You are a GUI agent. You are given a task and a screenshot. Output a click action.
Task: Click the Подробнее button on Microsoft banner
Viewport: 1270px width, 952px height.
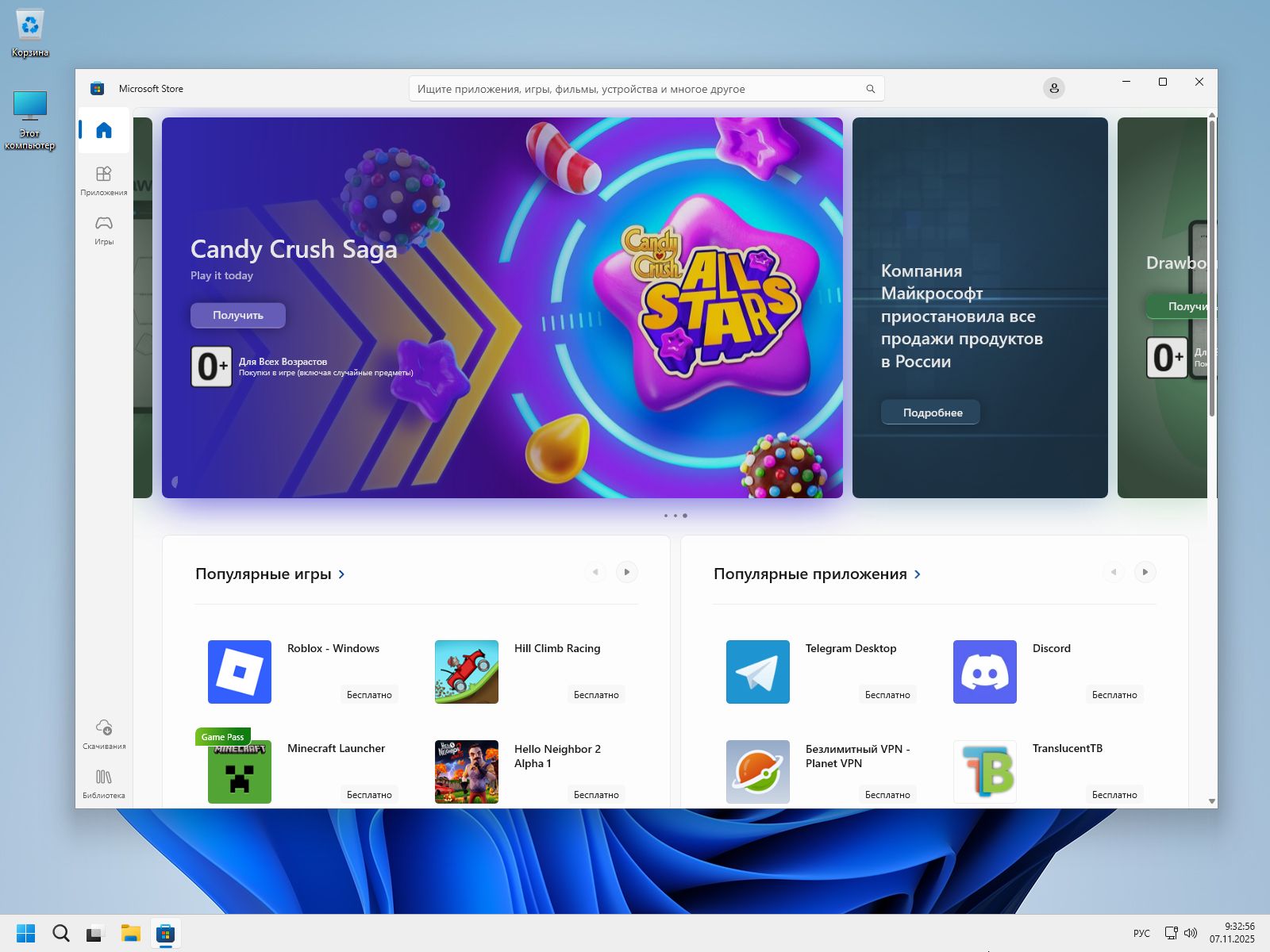pos(930,413)
